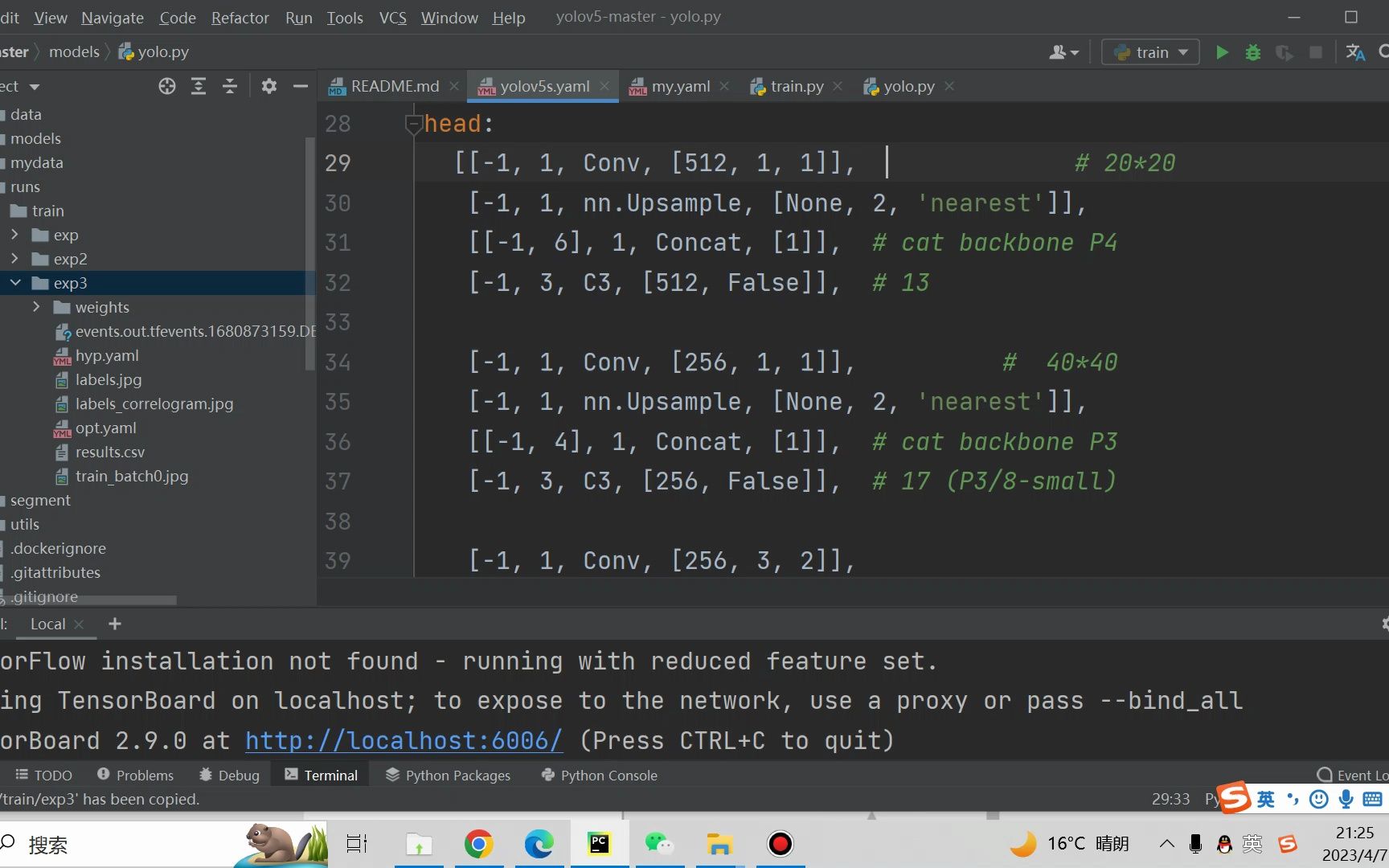Open the Event Log
This screenshot has width=1389, height=868.
click(x=1353, y=776)
